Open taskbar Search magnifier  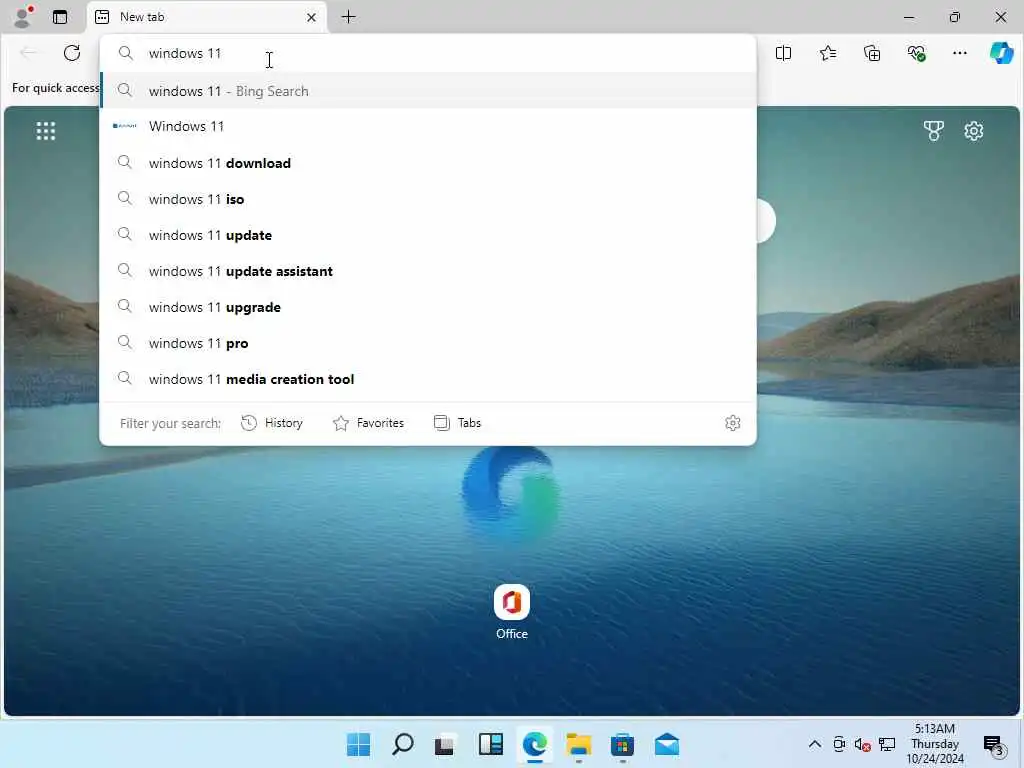(x=402, y=744)
